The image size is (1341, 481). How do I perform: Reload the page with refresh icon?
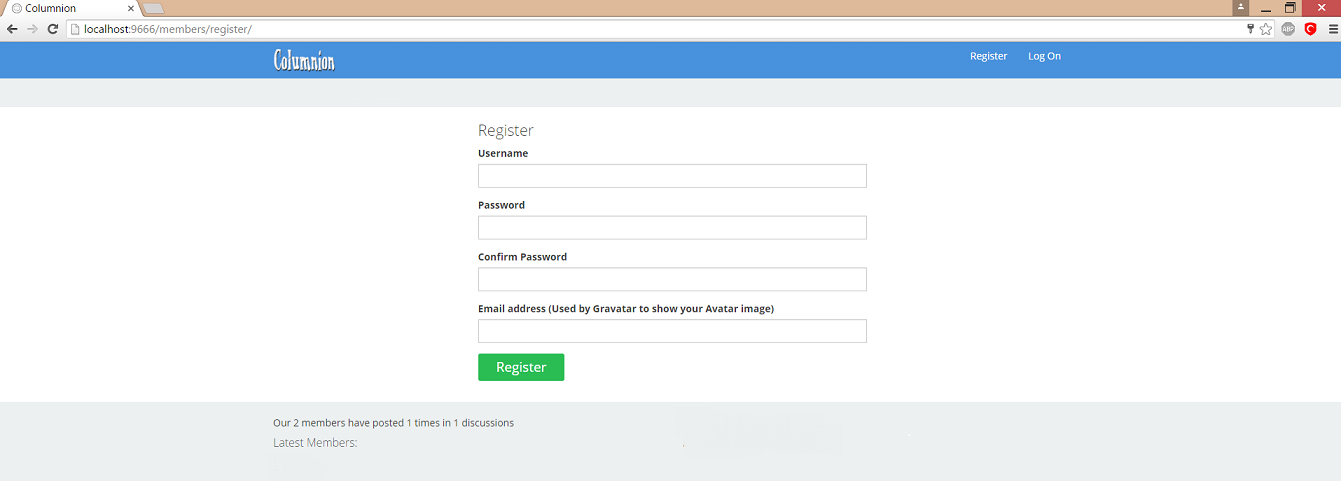pyautogui.click(x=53, y=29)
